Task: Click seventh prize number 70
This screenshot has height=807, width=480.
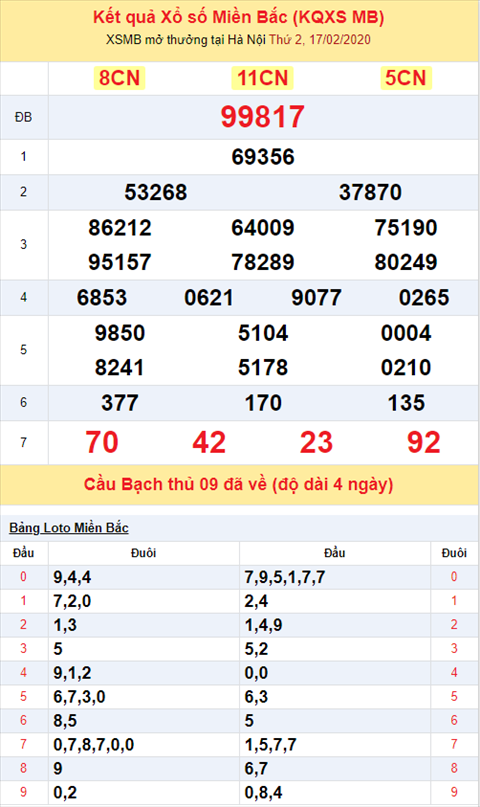Action: (102, 443)
